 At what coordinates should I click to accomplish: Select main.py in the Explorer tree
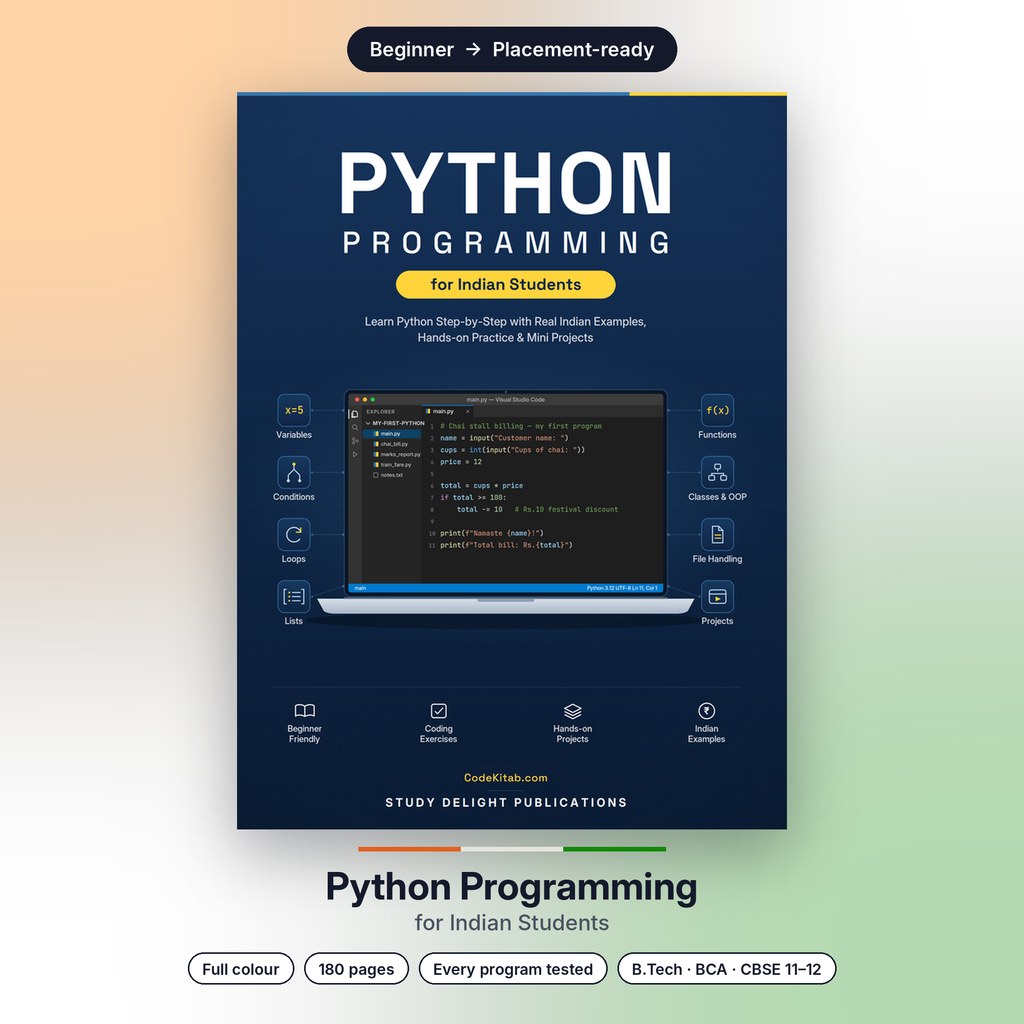click(392, 434)
